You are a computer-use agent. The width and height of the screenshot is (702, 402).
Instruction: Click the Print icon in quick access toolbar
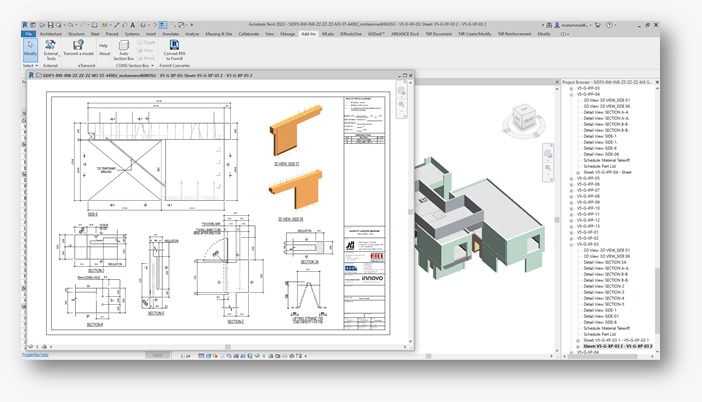95,25
